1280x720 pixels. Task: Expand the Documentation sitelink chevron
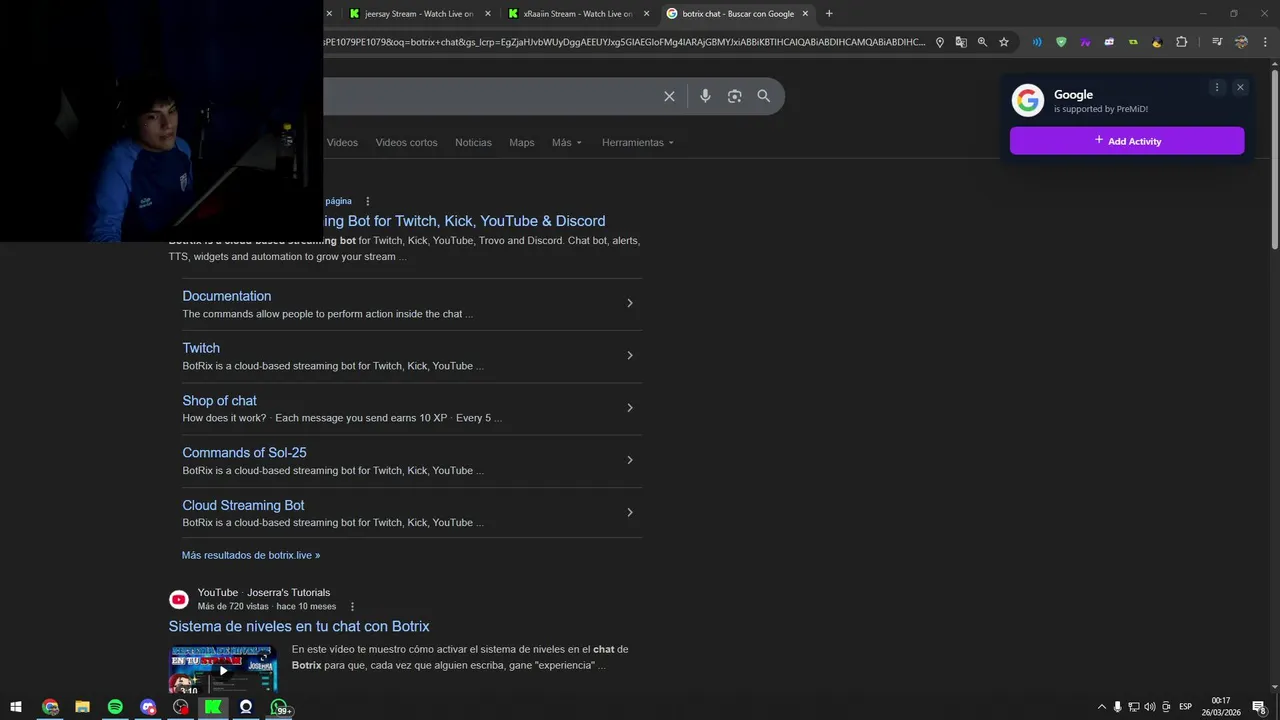click(629, 303)
